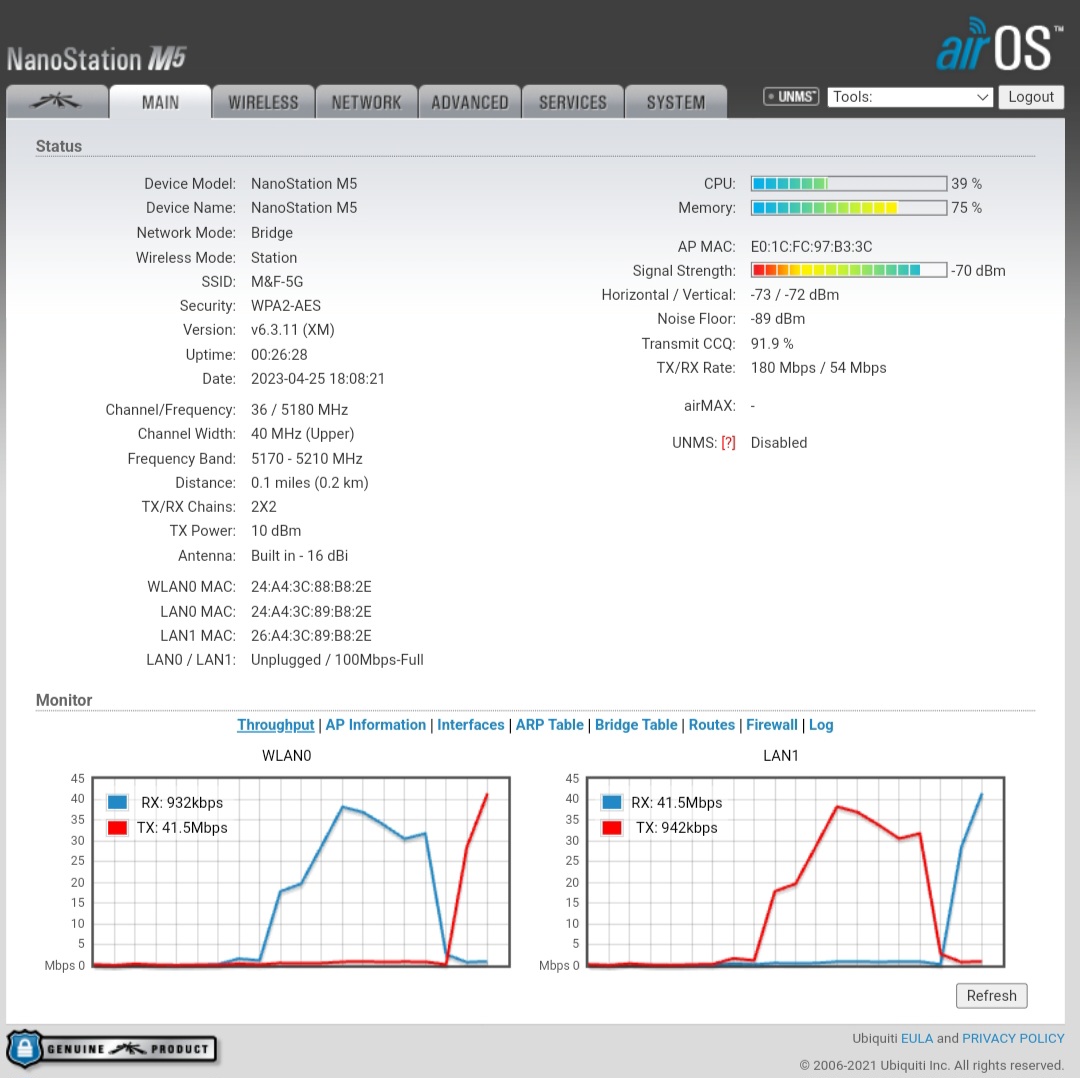
Task: Open the Ubiquiti EULA link
Action: coord(917,1038)
